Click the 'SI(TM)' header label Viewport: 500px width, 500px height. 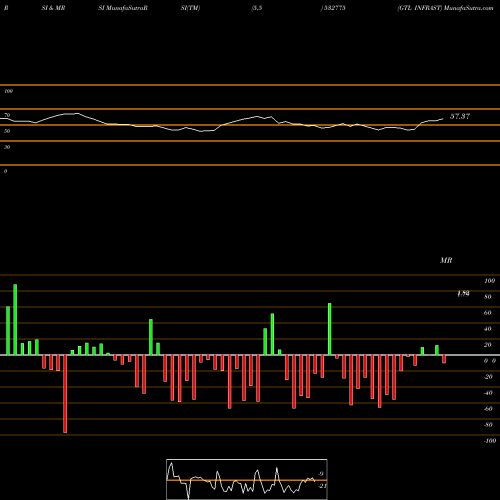pos(190,8)
